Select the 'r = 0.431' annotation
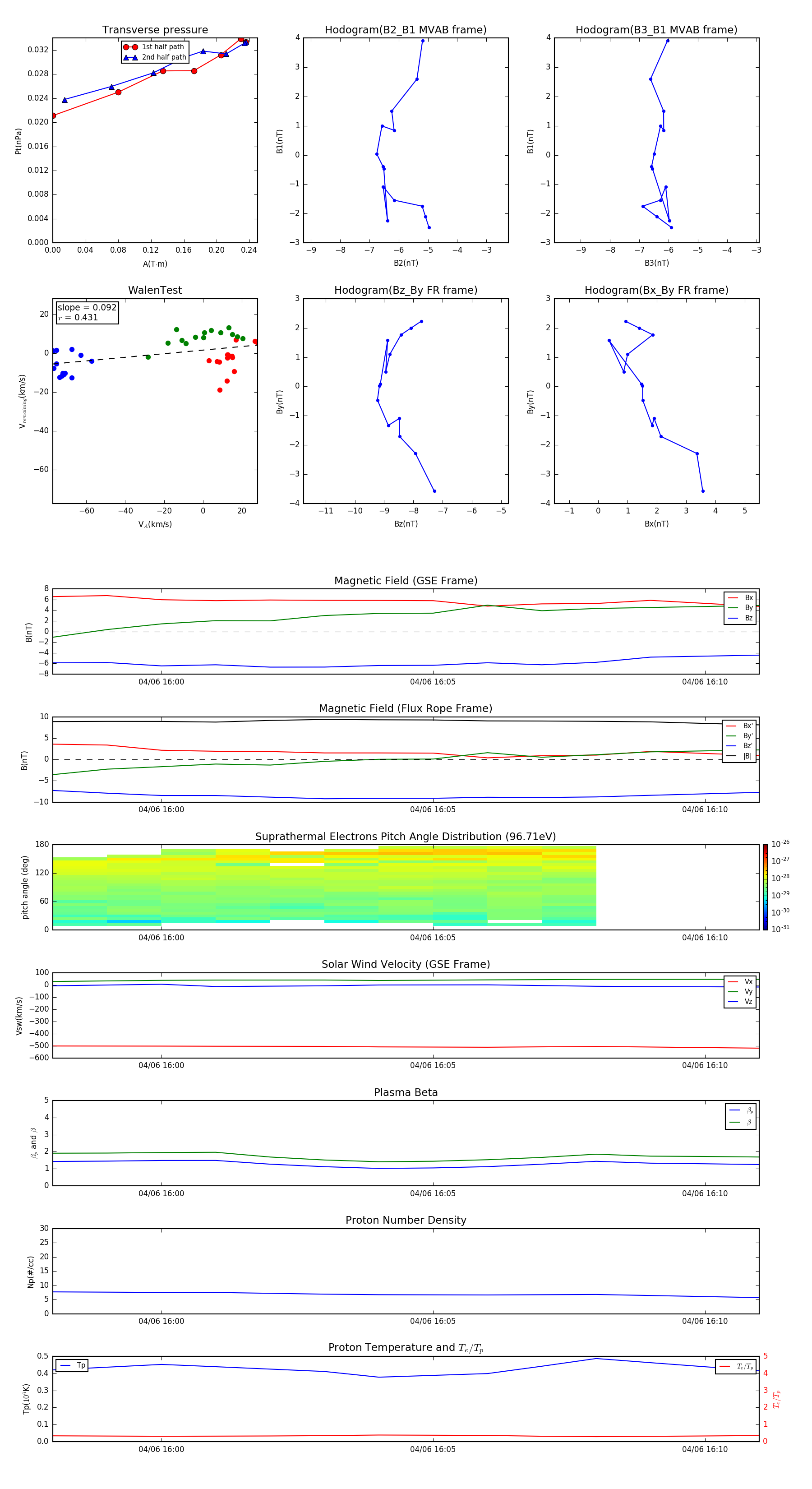The height and width of the screenshot is (1489, 812). 78,317
